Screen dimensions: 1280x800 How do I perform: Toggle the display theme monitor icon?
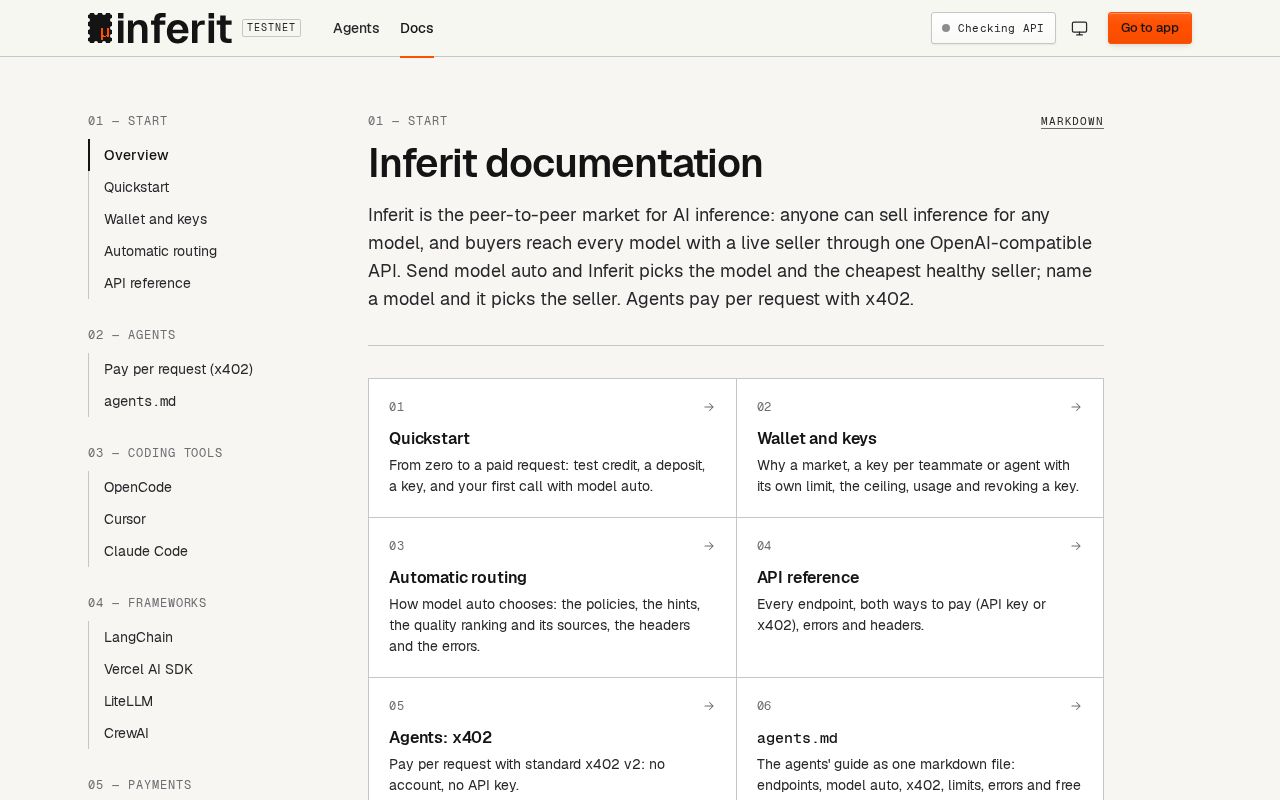1080,28
